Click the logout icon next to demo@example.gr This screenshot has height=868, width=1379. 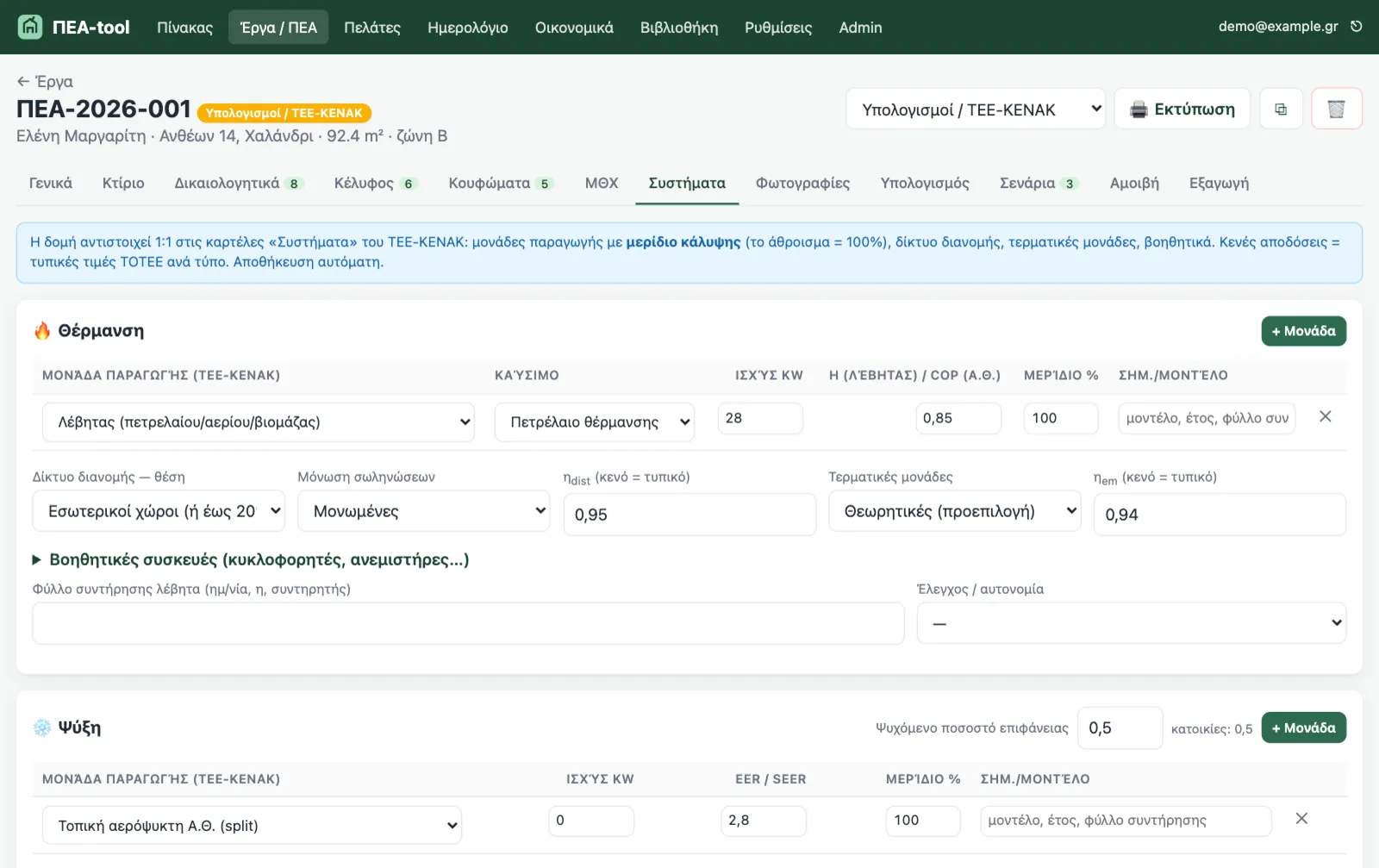[1357, 27]
